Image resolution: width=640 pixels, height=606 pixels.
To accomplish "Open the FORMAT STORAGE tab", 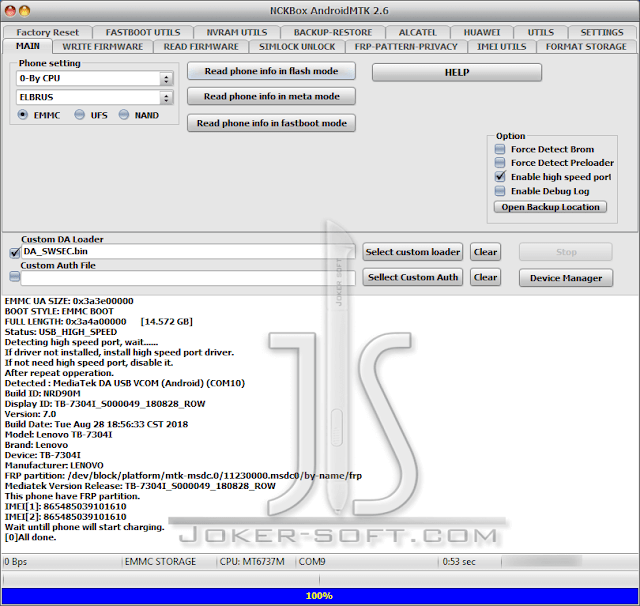I will point(586,47).
